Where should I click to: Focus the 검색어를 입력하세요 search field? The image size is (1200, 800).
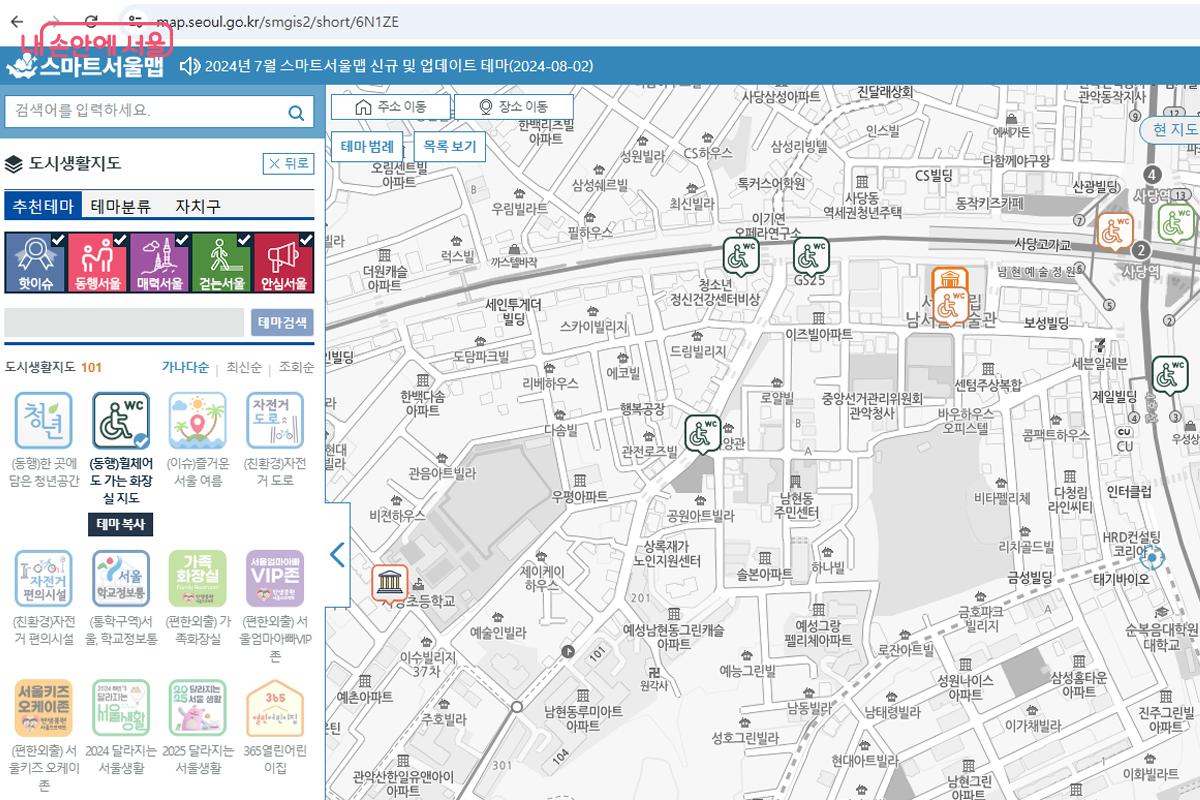[x=145, y=111]
